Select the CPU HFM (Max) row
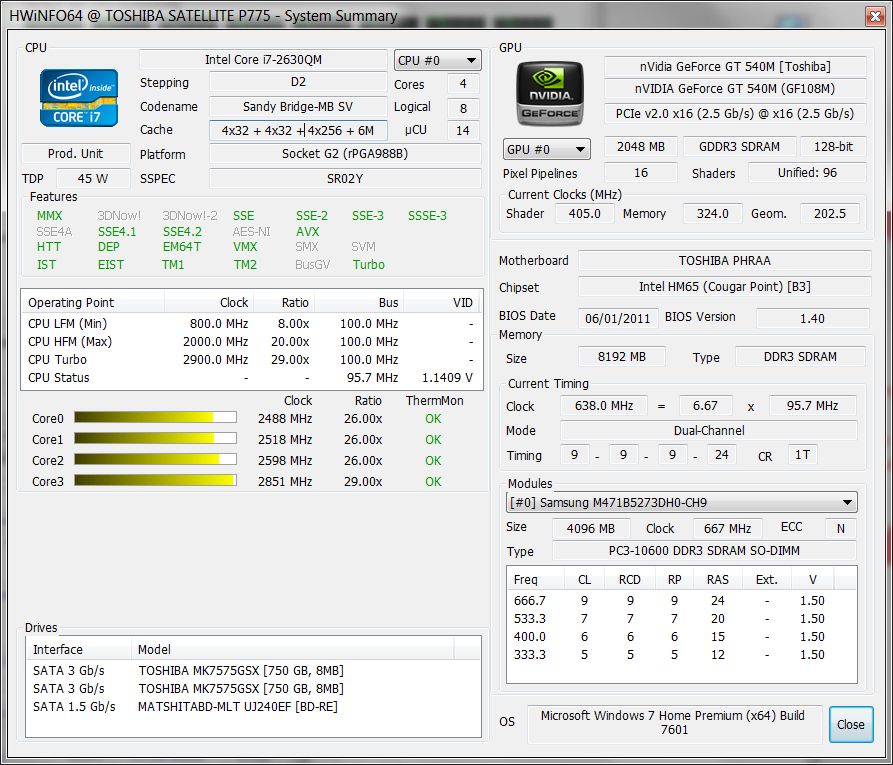 (x=252, y=342)
